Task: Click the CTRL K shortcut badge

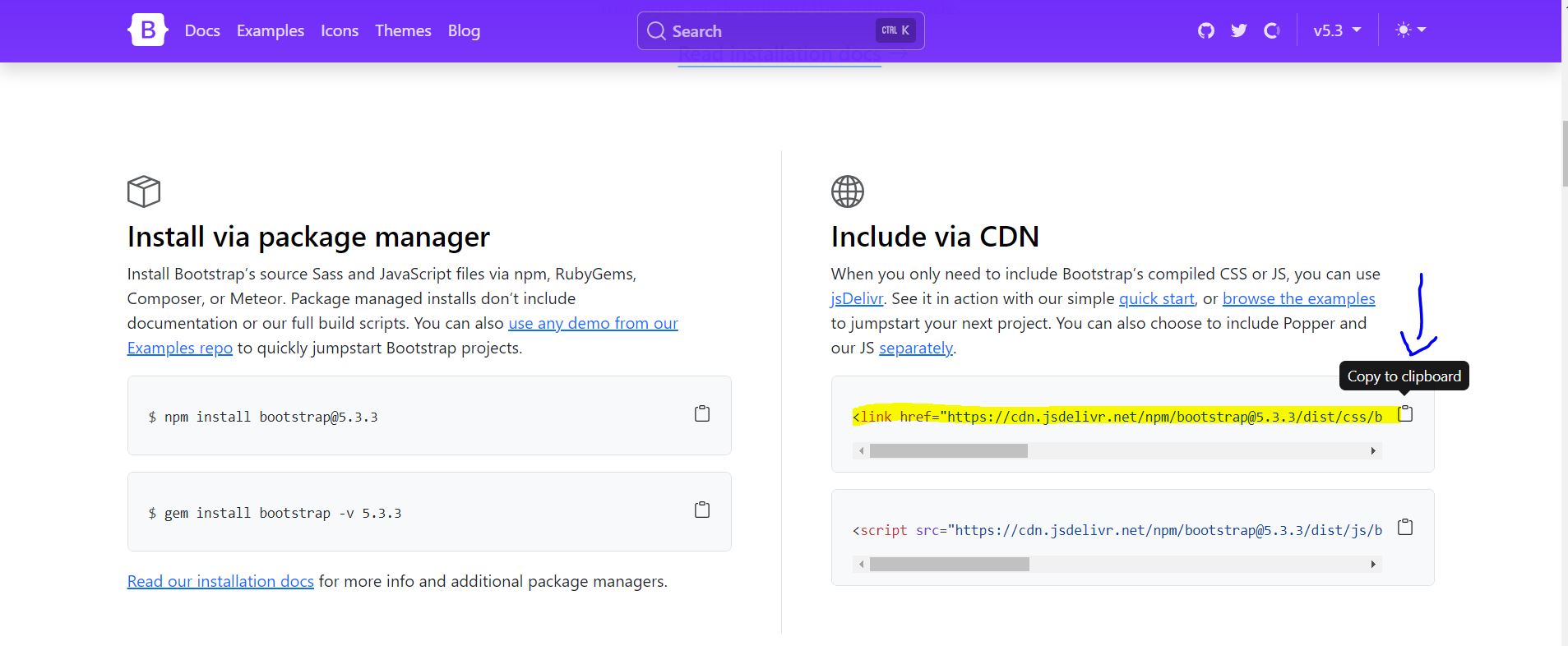Action: [895, 30]
